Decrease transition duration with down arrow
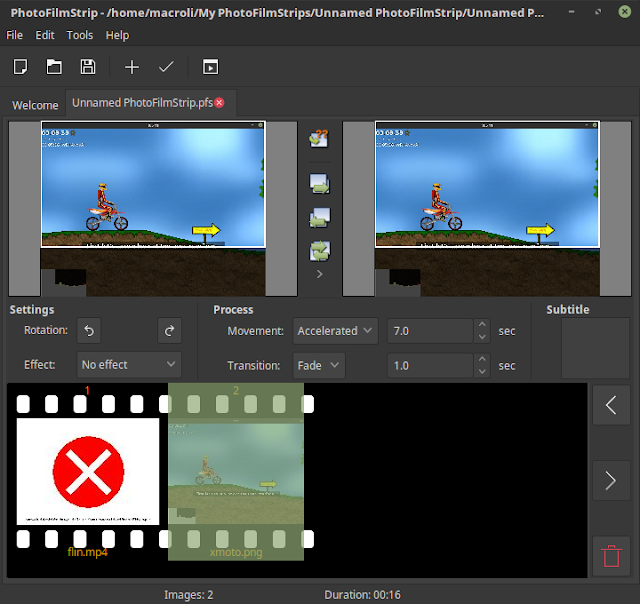Image resolution: width=640 pixels, height=604 pixels. (482, 372)
